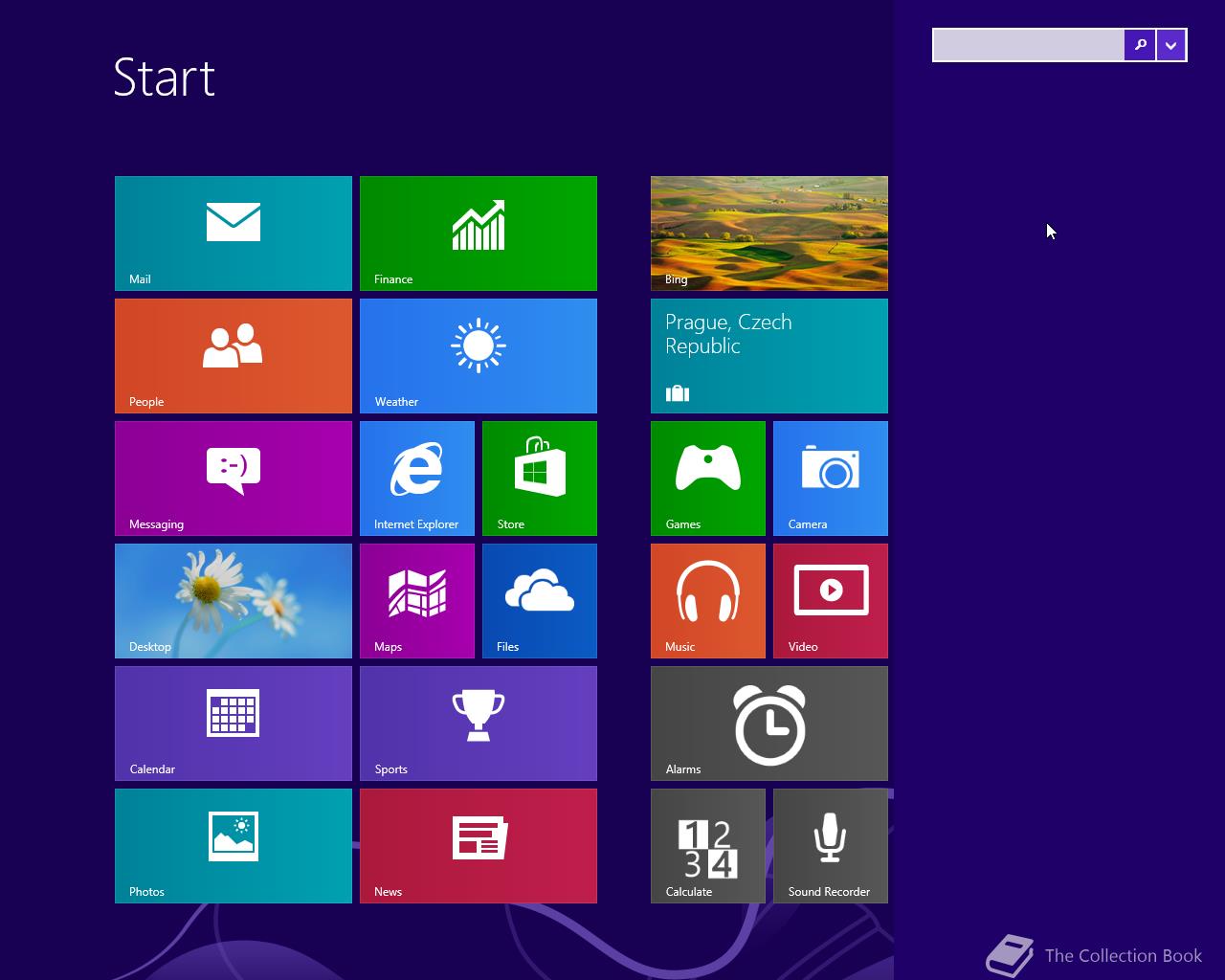Launch the Games tile
This screenshot has width=1225, height=980.
pyautogui.click(x=708, y=479)
